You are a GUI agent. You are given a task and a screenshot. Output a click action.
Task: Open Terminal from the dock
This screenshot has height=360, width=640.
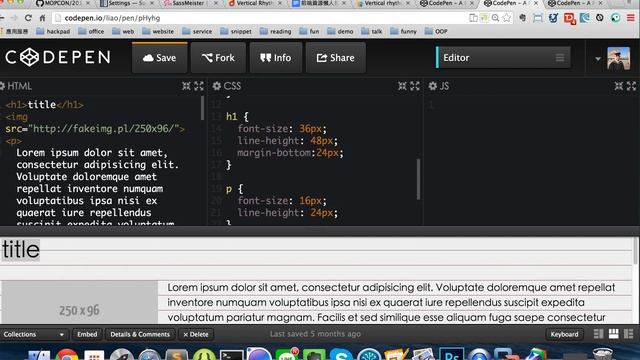point(231,355)
